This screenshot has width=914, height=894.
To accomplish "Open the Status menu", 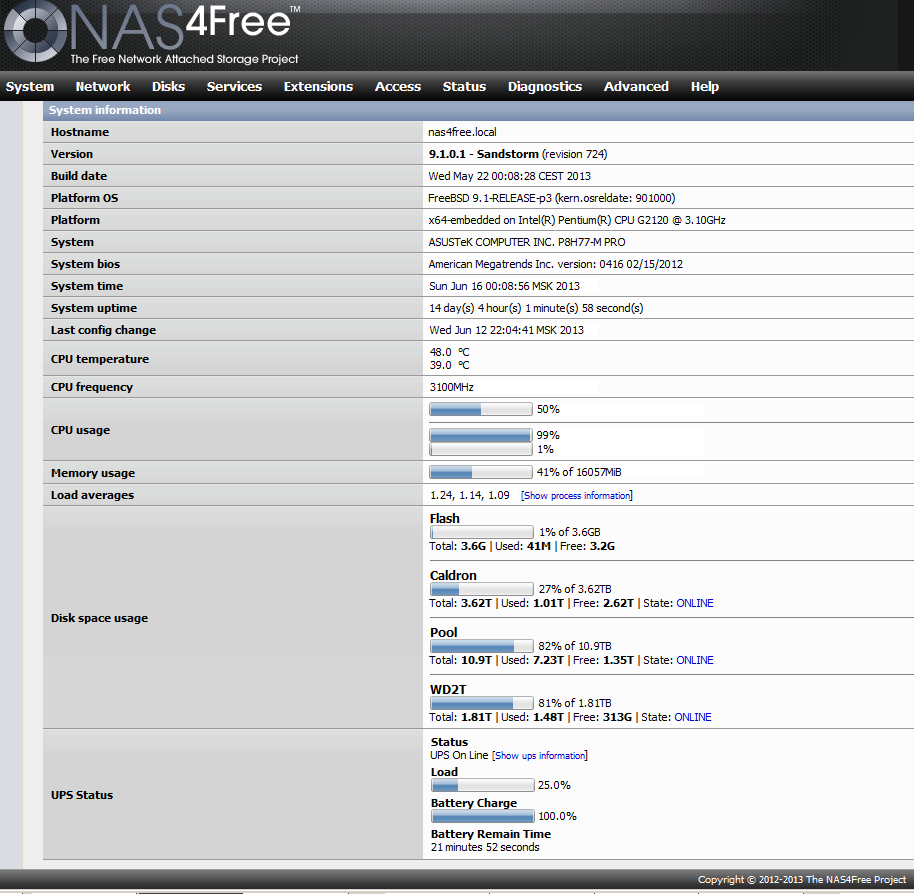I will [464, 86].
